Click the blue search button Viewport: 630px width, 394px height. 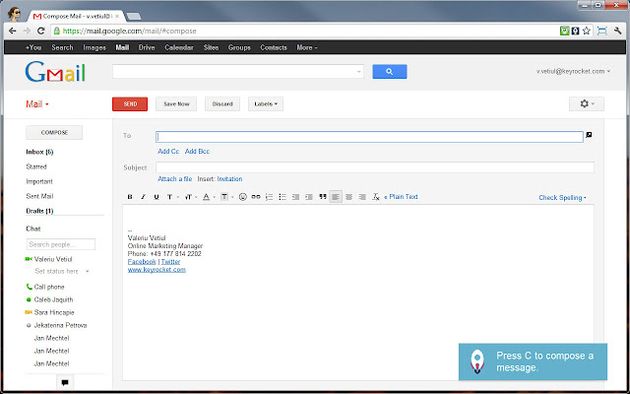[389, 71]
